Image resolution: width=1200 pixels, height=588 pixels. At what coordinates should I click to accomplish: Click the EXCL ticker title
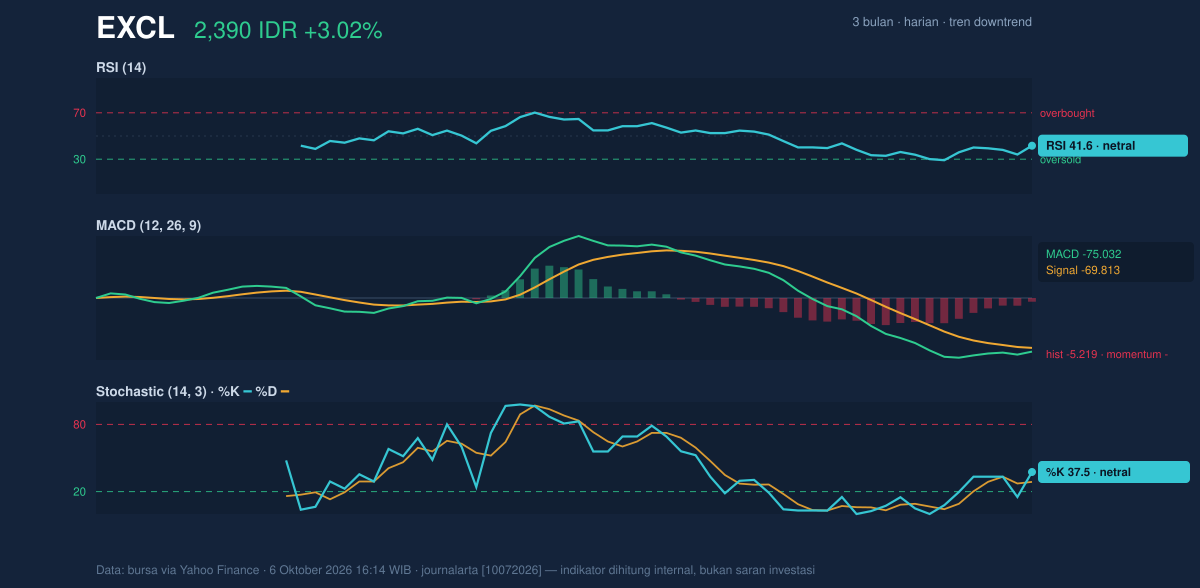(135, 29)
